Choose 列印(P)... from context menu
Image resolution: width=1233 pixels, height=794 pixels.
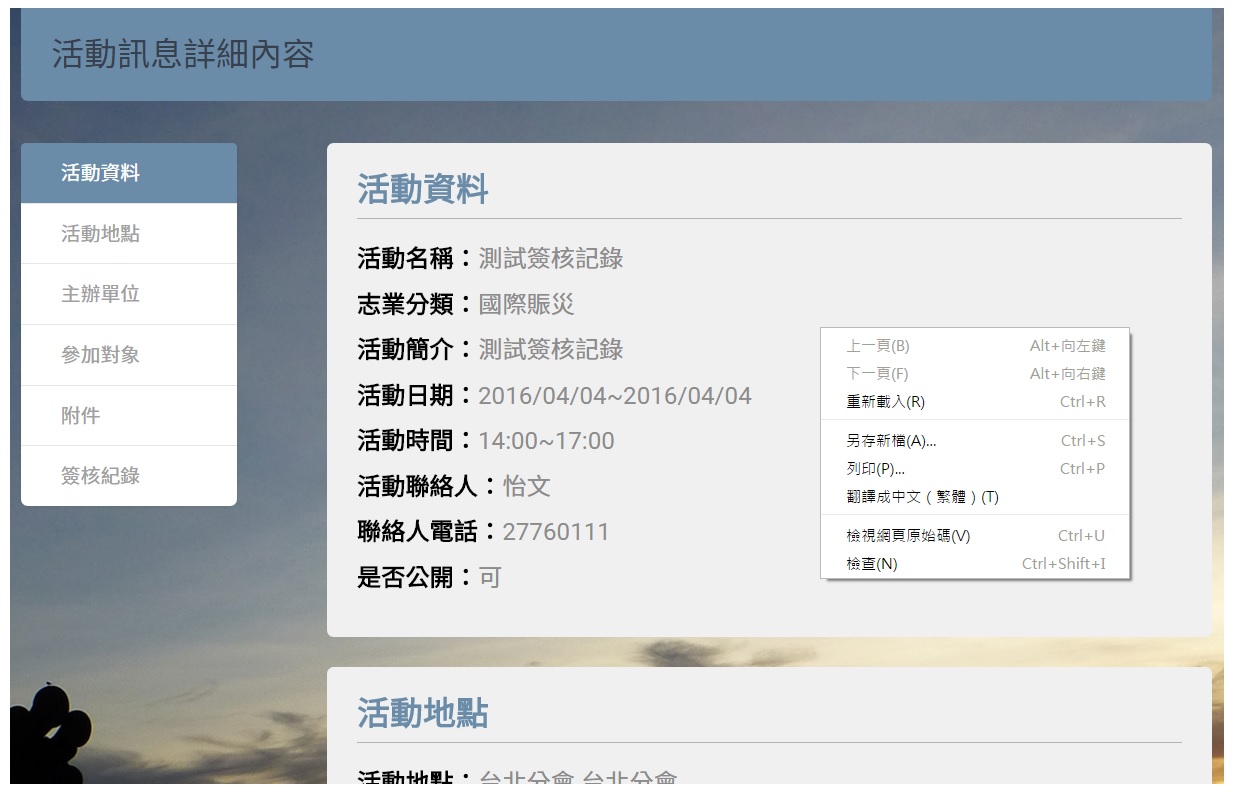975,469
